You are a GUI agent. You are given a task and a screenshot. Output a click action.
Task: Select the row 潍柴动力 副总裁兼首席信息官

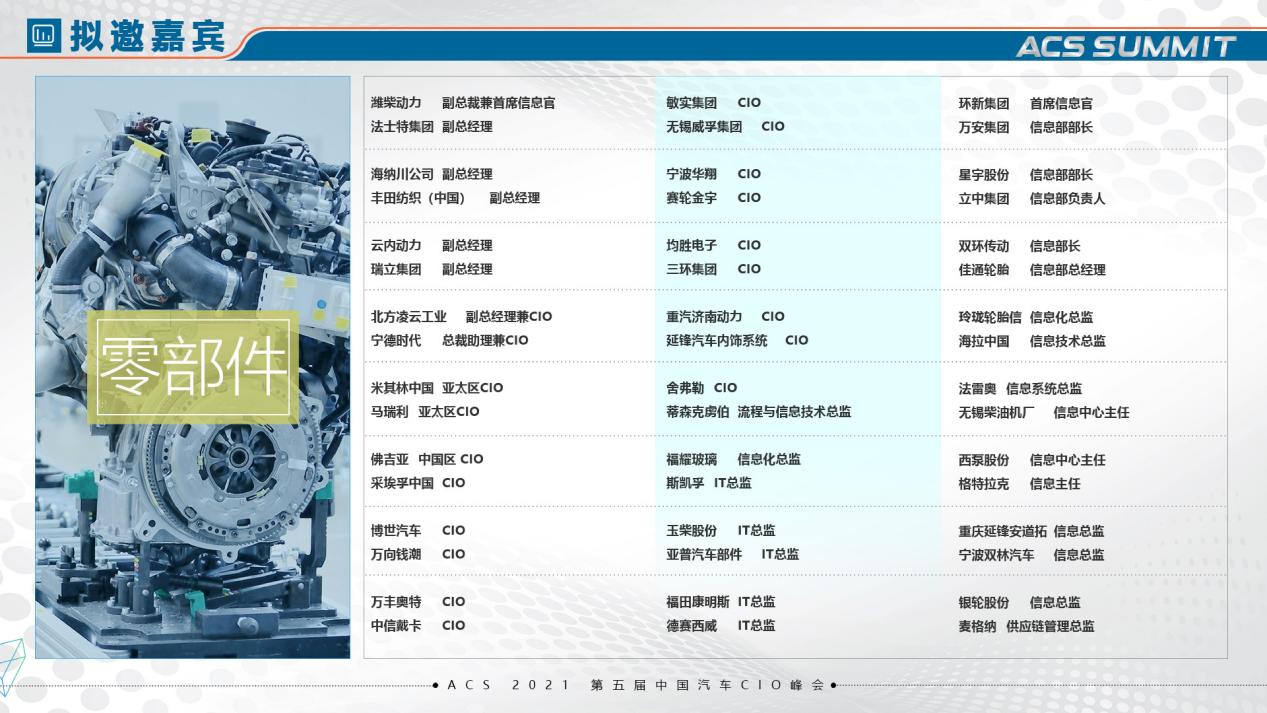[463, 103]
